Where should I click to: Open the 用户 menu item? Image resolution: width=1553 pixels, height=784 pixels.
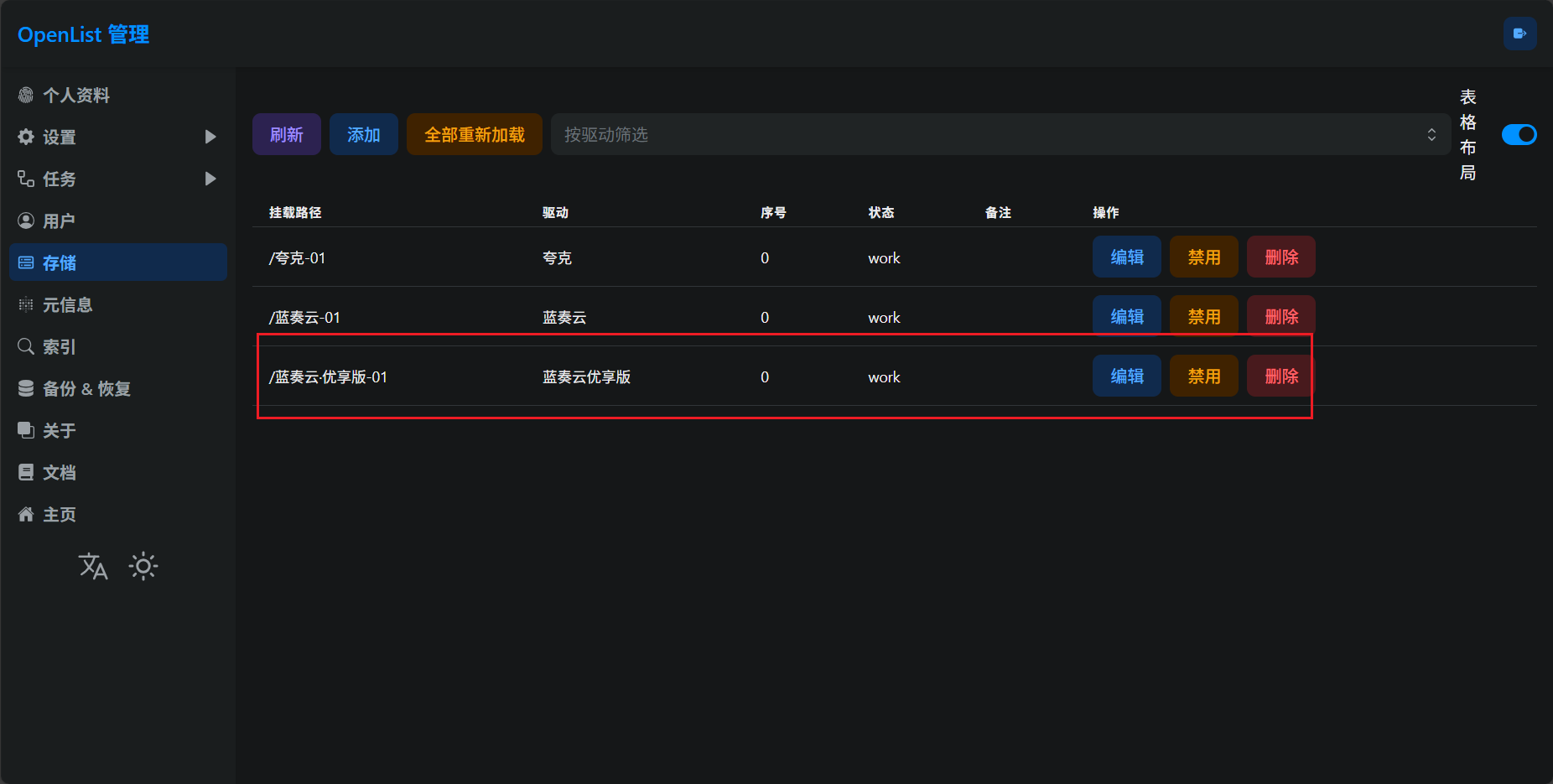click(x=59, y=221)
